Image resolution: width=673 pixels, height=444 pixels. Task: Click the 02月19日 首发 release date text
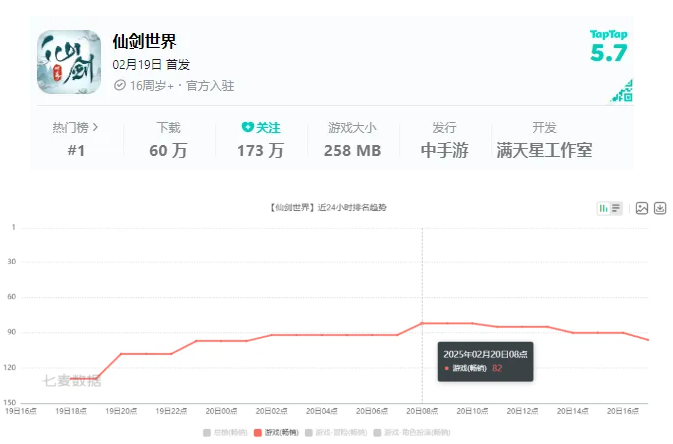coord(151,65)
